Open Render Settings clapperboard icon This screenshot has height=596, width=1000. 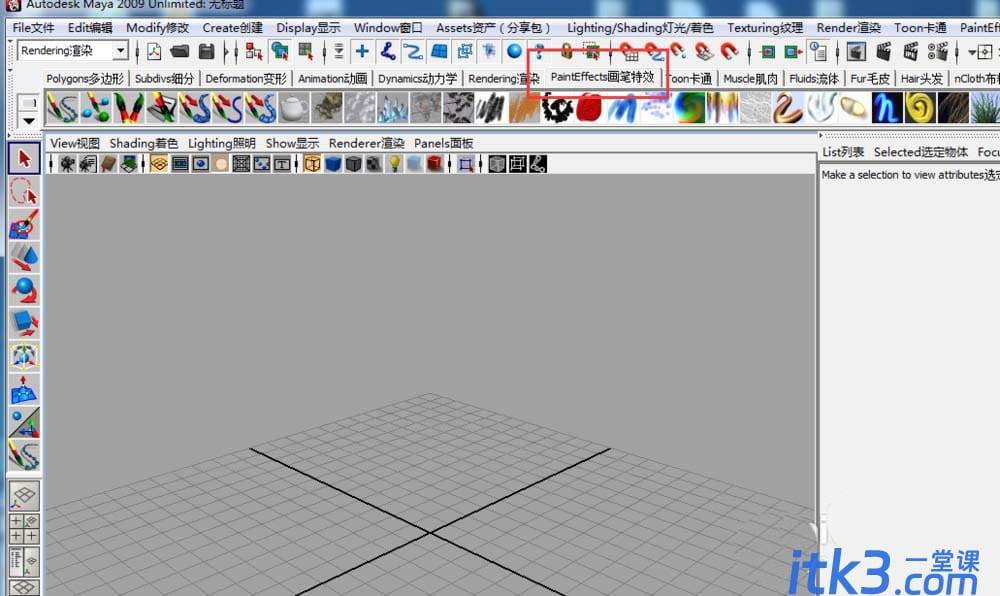pos(938,52)
